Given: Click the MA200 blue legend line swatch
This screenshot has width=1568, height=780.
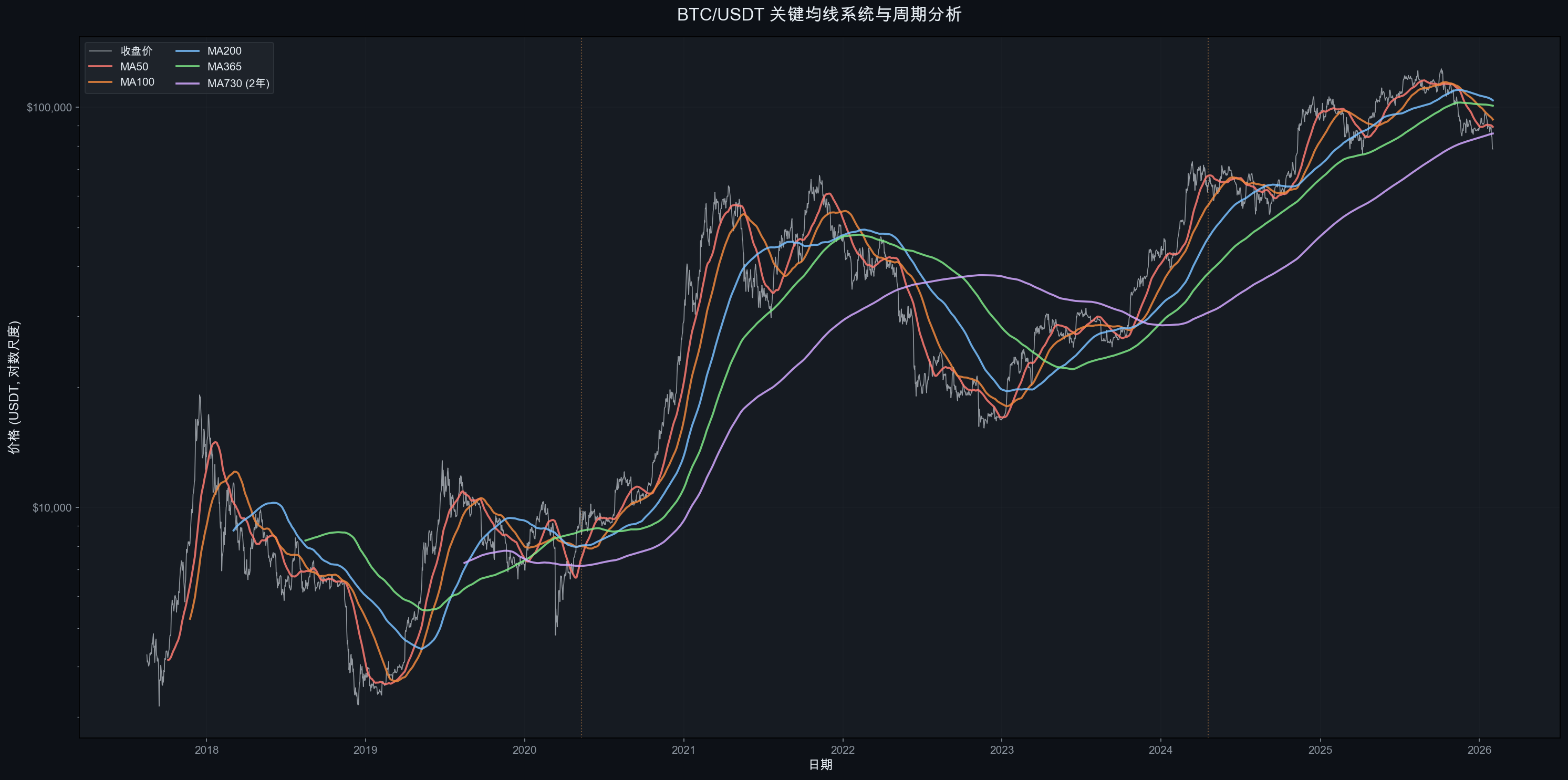Looking at the screenshot, I should coord(188,51).
